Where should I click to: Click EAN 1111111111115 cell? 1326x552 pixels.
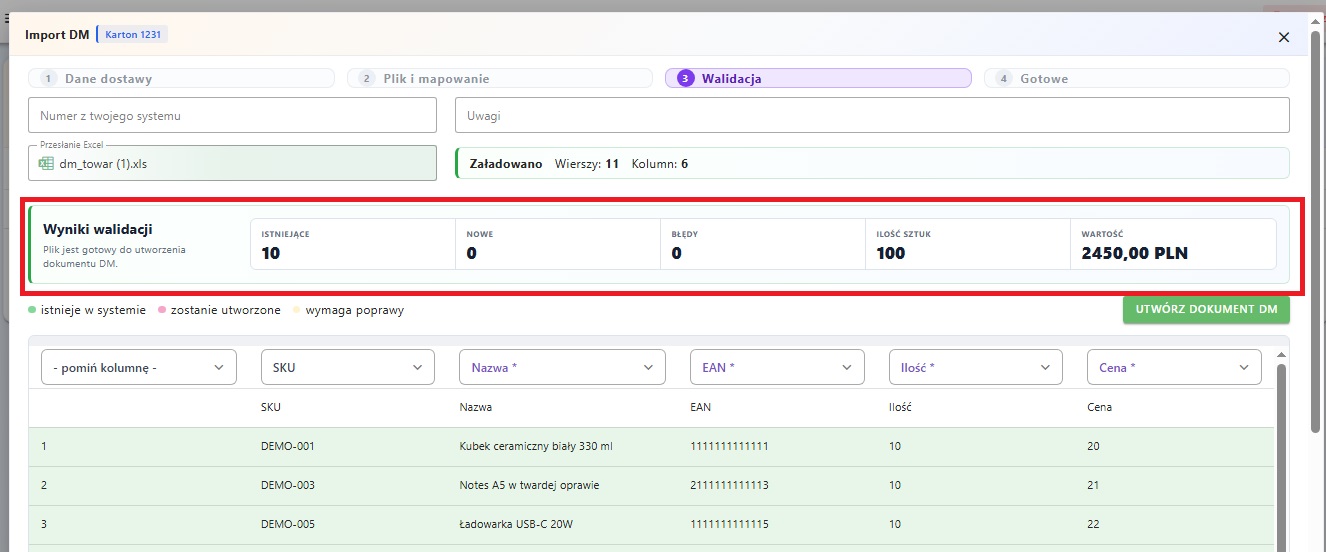coord(729,524)
